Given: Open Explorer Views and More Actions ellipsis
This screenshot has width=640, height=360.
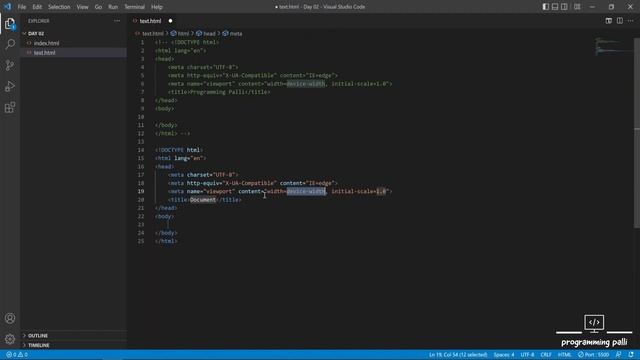Looking at the screenshot, I should [x=117, y=21].
